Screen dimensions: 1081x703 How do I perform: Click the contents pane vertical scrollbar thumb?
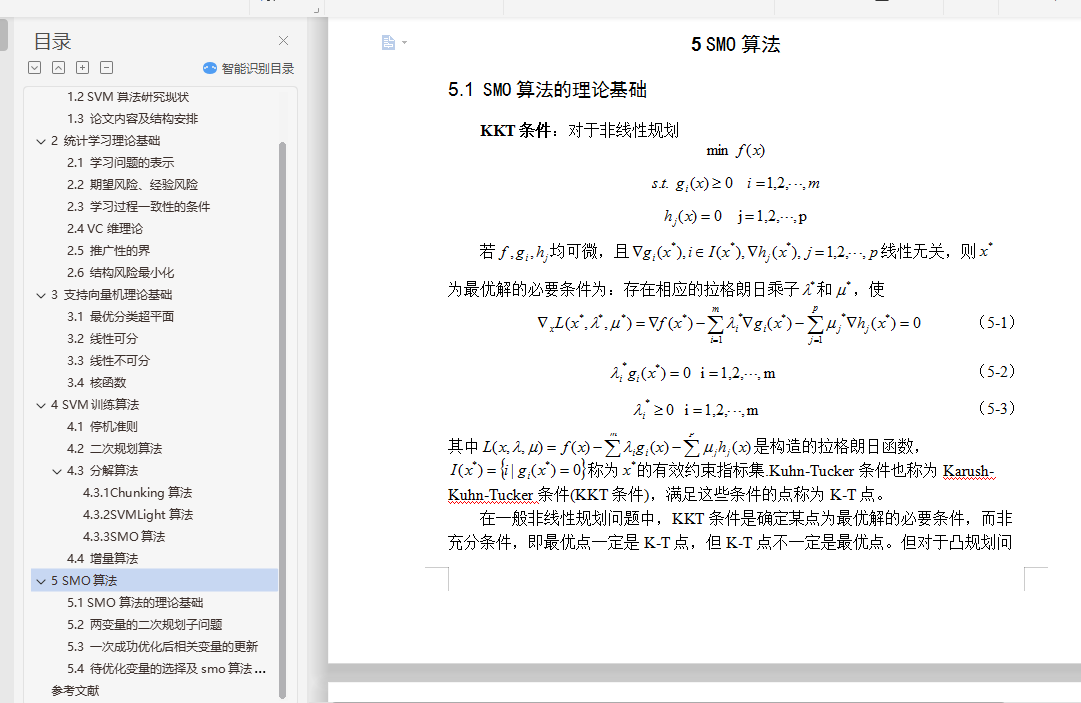pos(282,420)
